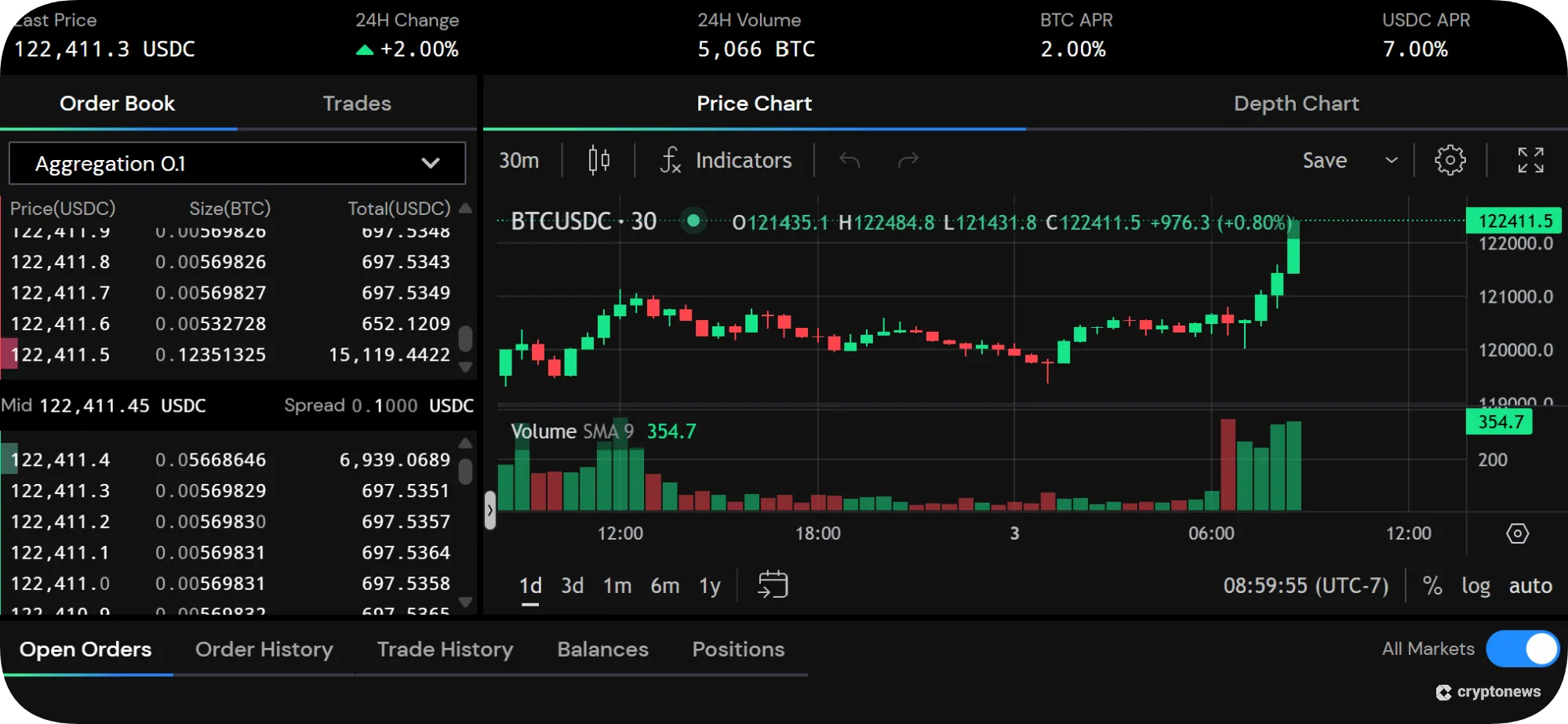Screen dimensions: 1568x724
Task: Open the Balances tab
Action: point(602,649)
